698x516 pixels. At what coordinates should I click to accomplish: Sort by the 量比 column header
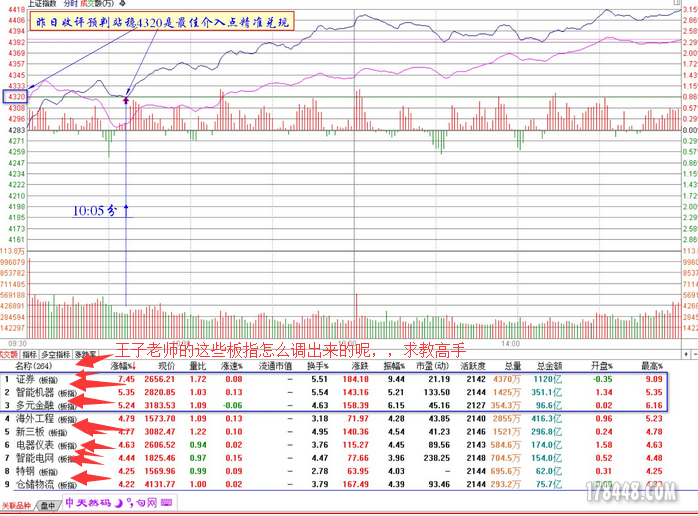[198, 366]
